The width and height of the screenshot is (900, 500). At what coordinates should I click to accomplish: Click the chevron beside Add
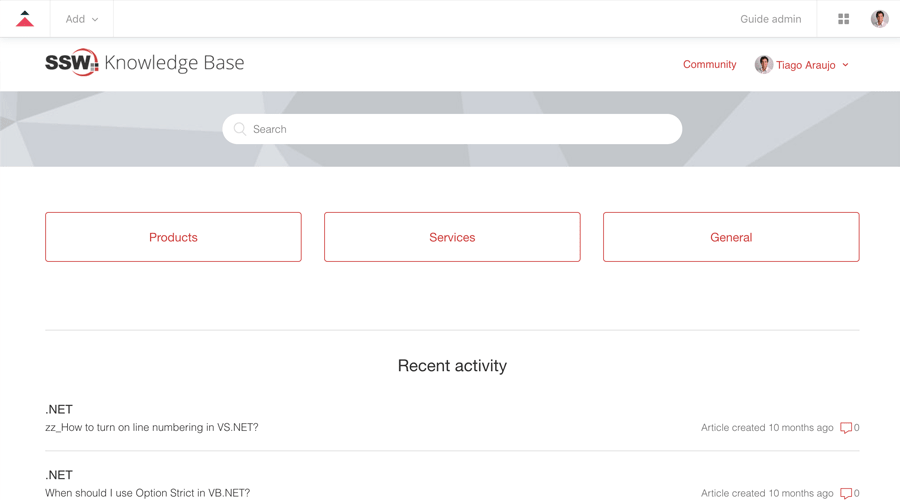tap(95, 20)
